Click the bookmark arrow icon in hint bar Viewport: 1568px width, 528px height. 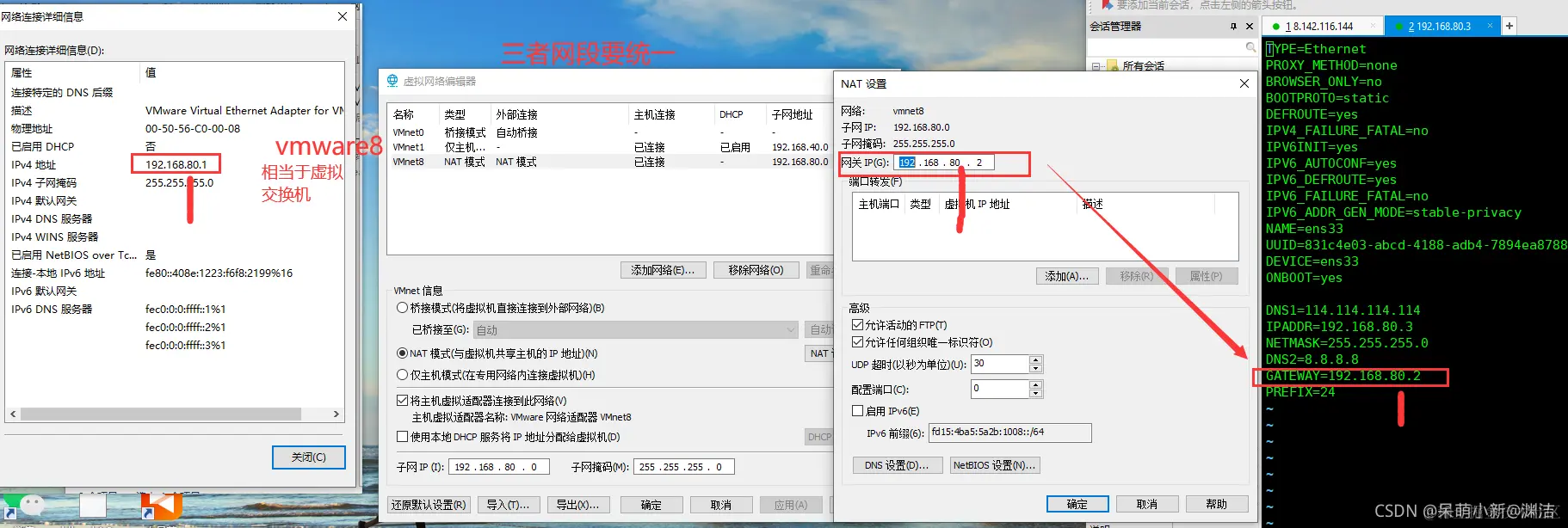point(1107,5)
